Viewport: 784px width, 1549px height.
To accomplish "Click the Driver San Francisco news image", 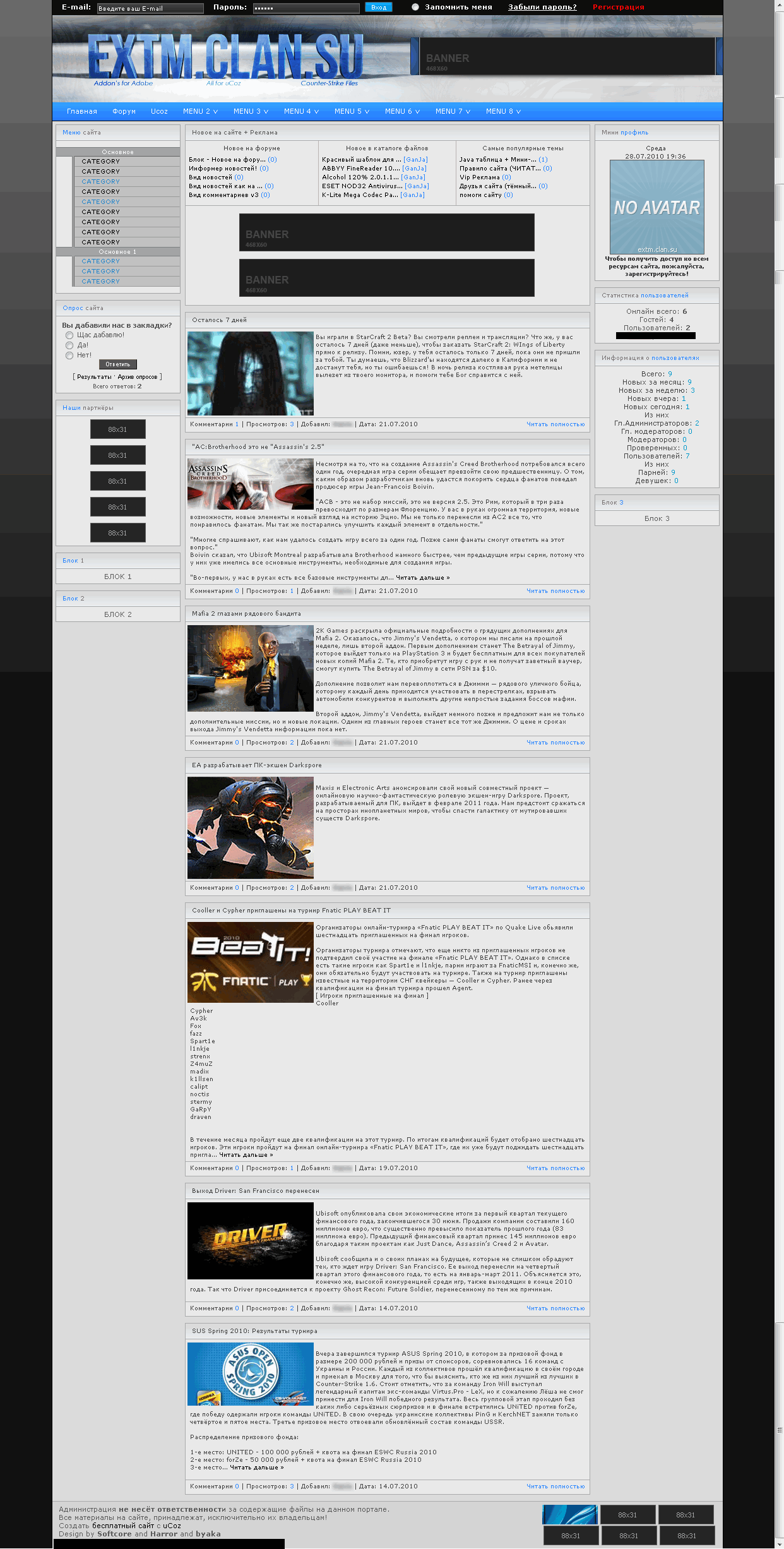I will (251, 1241).
